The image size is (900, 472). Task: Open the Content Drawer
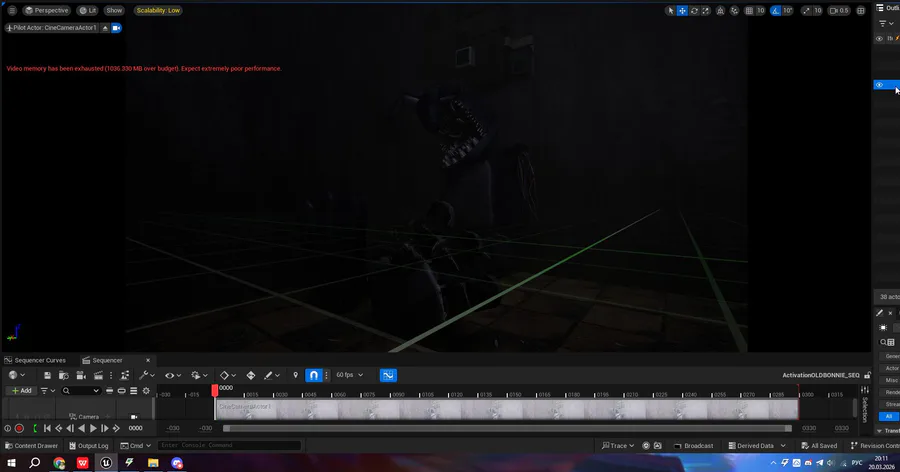point(31,446)
